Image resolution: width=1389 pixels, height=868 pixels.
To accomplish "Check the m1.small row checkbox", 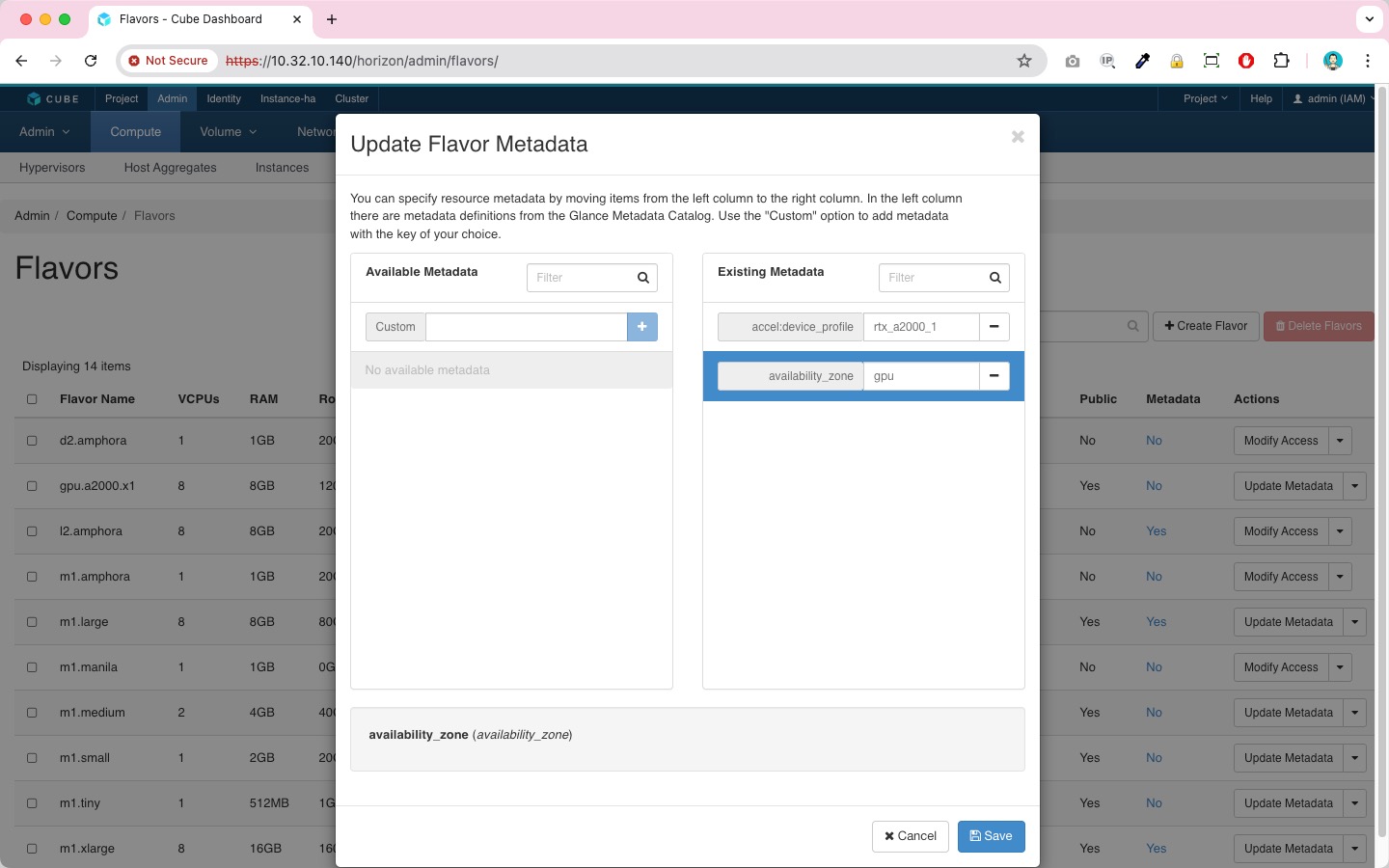I will (32, 758).
